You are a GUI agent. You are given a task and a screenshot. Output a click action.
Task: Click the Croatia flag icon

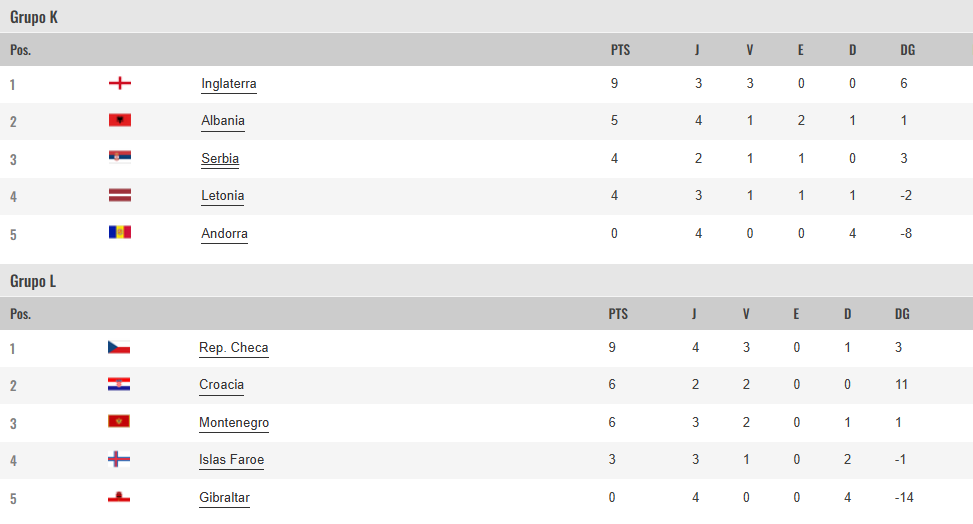119,384
